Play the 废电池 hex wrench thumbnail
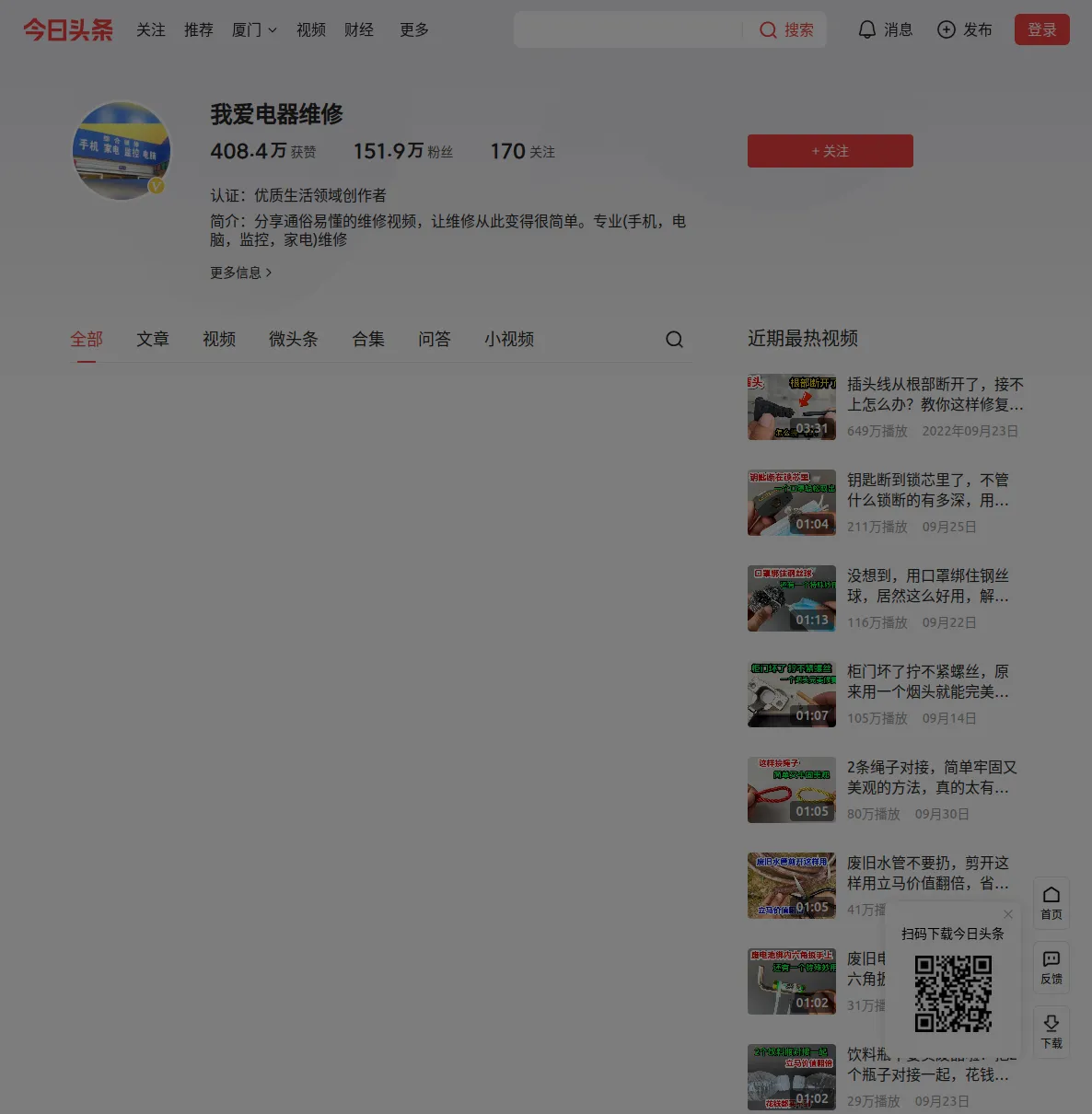The image size is (1092, 1114). coord(792,981)
